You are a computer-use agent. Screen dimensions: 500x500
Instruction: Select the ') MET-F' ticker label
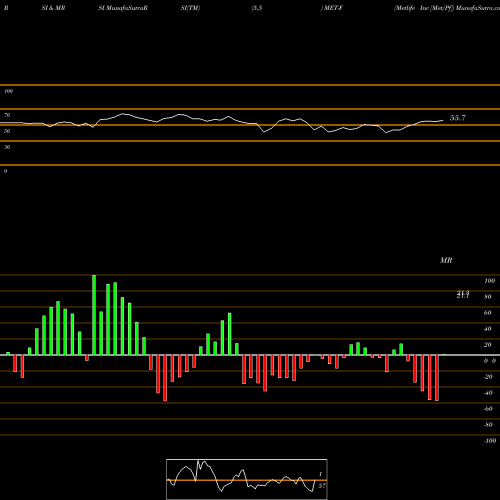click(x=331, y=8)
